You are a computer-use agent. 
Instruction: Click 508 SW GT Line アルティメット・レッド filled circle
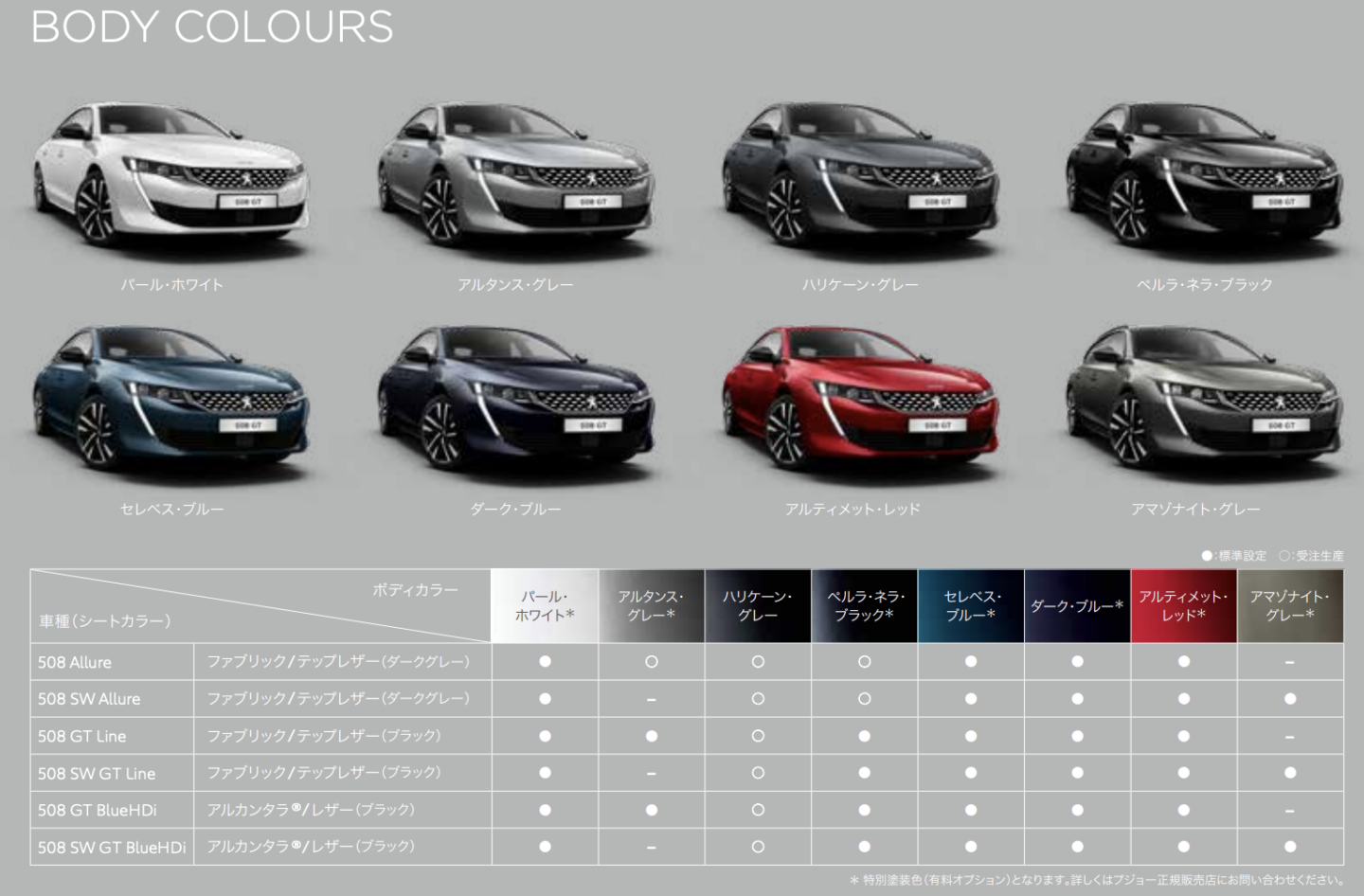pyautogui.click(x=1184, y=772)
